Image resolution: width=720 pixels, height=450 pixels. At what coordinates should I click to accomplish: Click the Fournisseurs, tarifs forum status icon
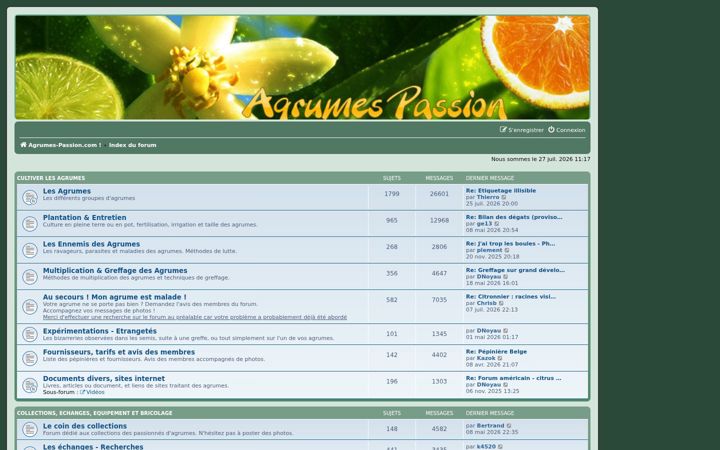point(30,358)
